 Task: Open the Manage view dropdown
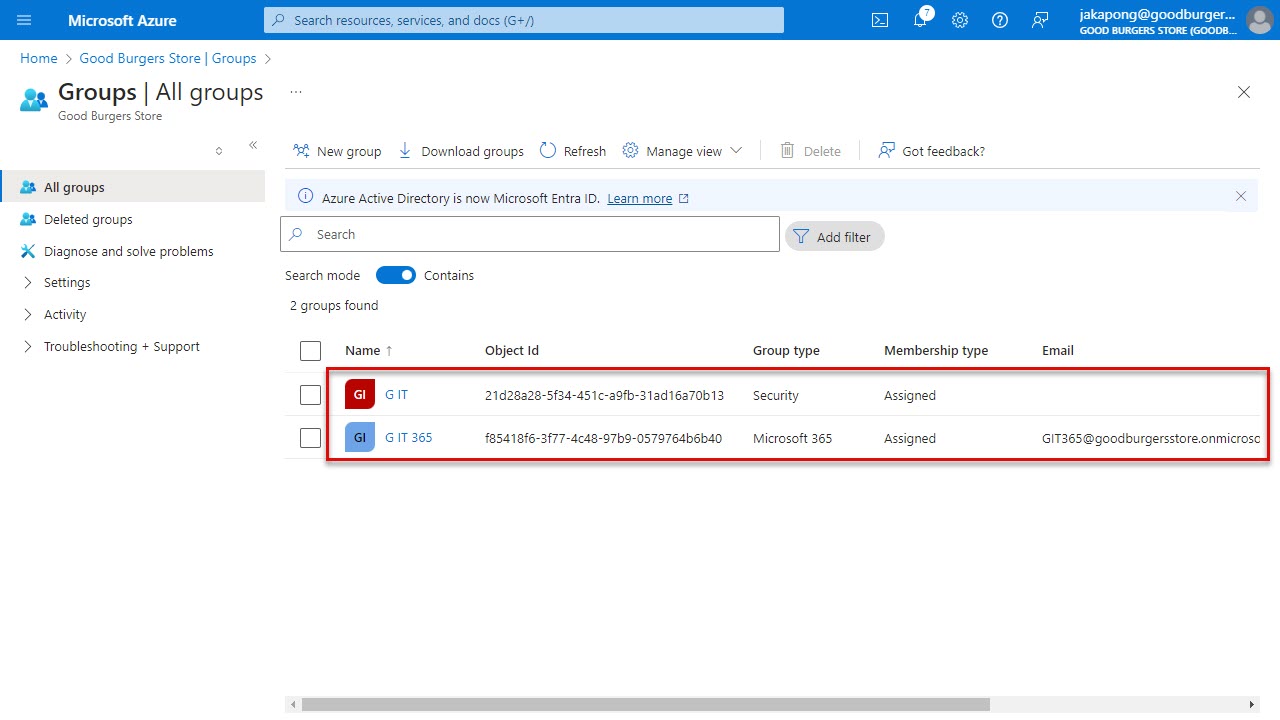pyautogui.click(x=683, y=150)
